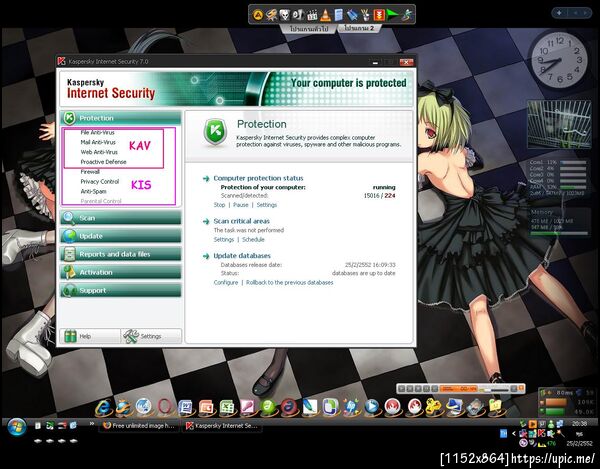Click the TH language indicator
Viewport: 600px width, 469px height.
coord(504,433)
